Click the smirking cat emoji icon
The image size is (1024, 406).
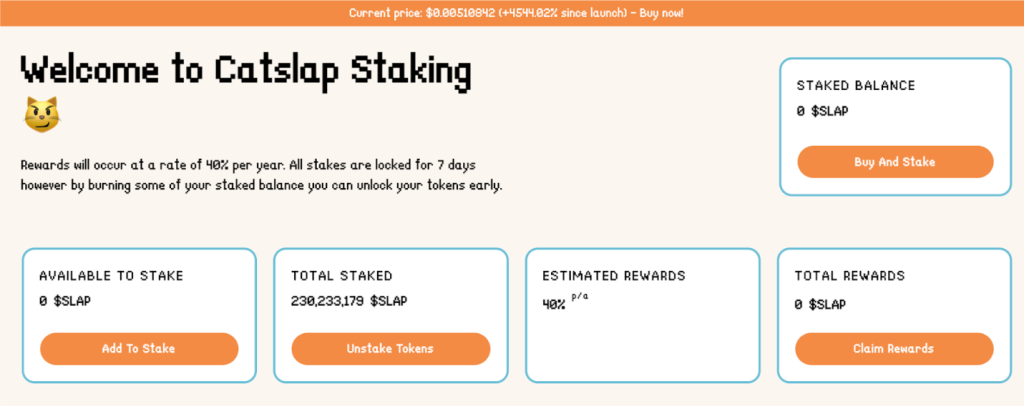41,114
